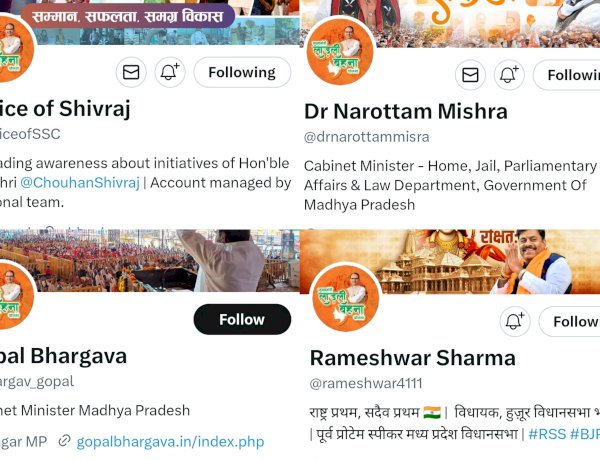This screenshot has width=600, height=460.
Task: Open Rameshwar Sharma's orange profile picture
Action: coord(346,299)
